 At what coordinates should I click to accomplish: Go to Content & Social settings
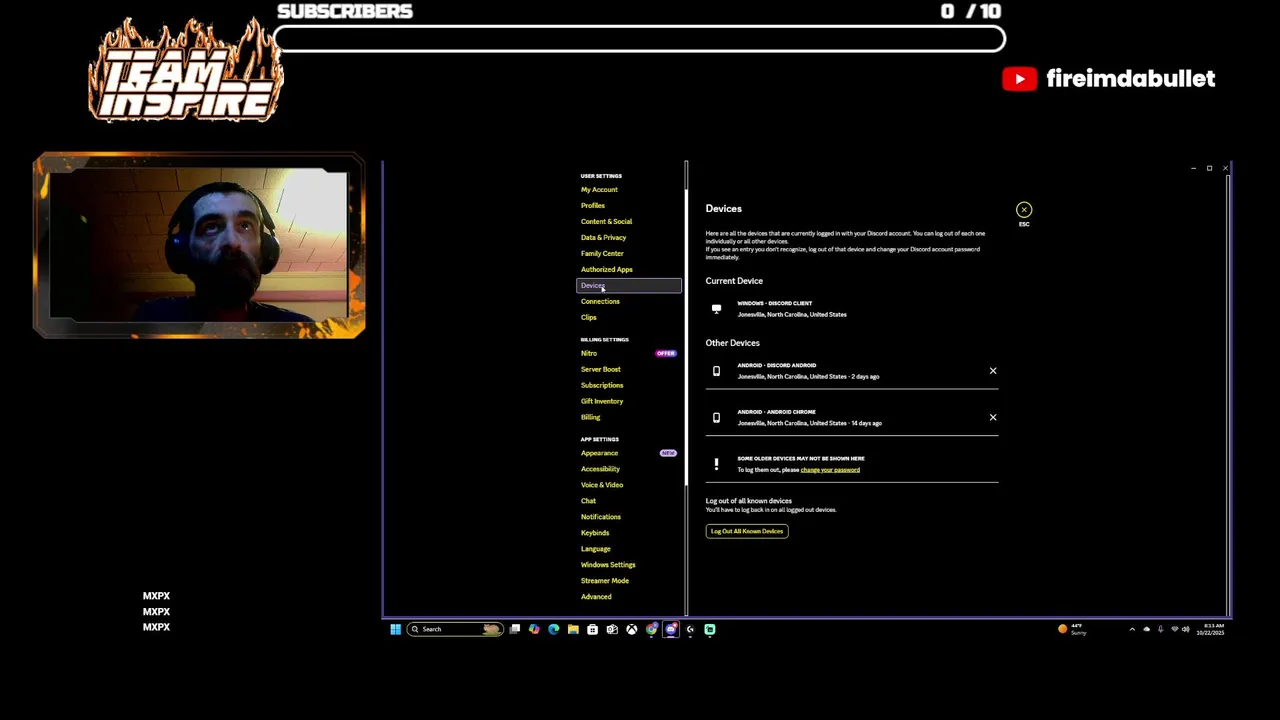point(606,222)
